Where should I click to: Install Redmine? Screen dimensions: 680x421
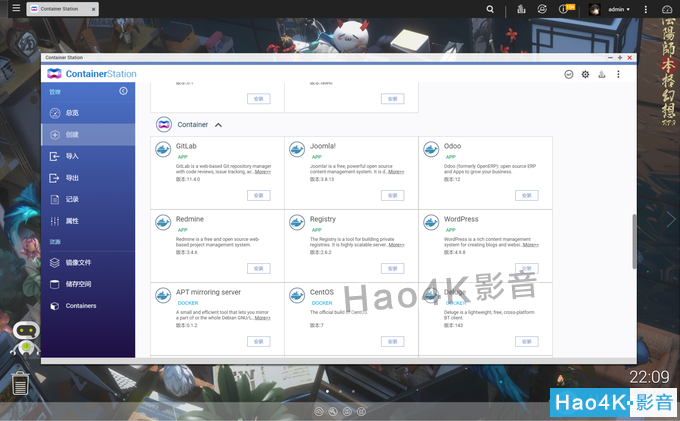click(258, 268)
